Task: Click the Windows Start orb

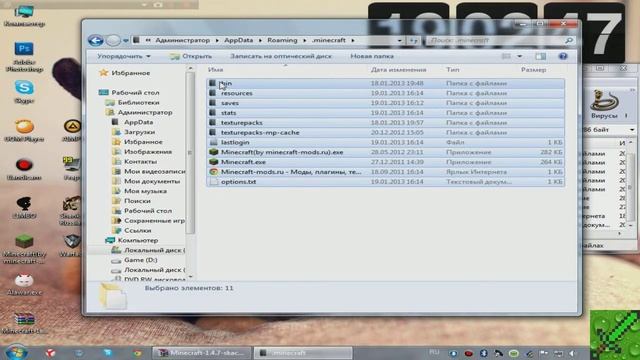Action: point(16,352)
